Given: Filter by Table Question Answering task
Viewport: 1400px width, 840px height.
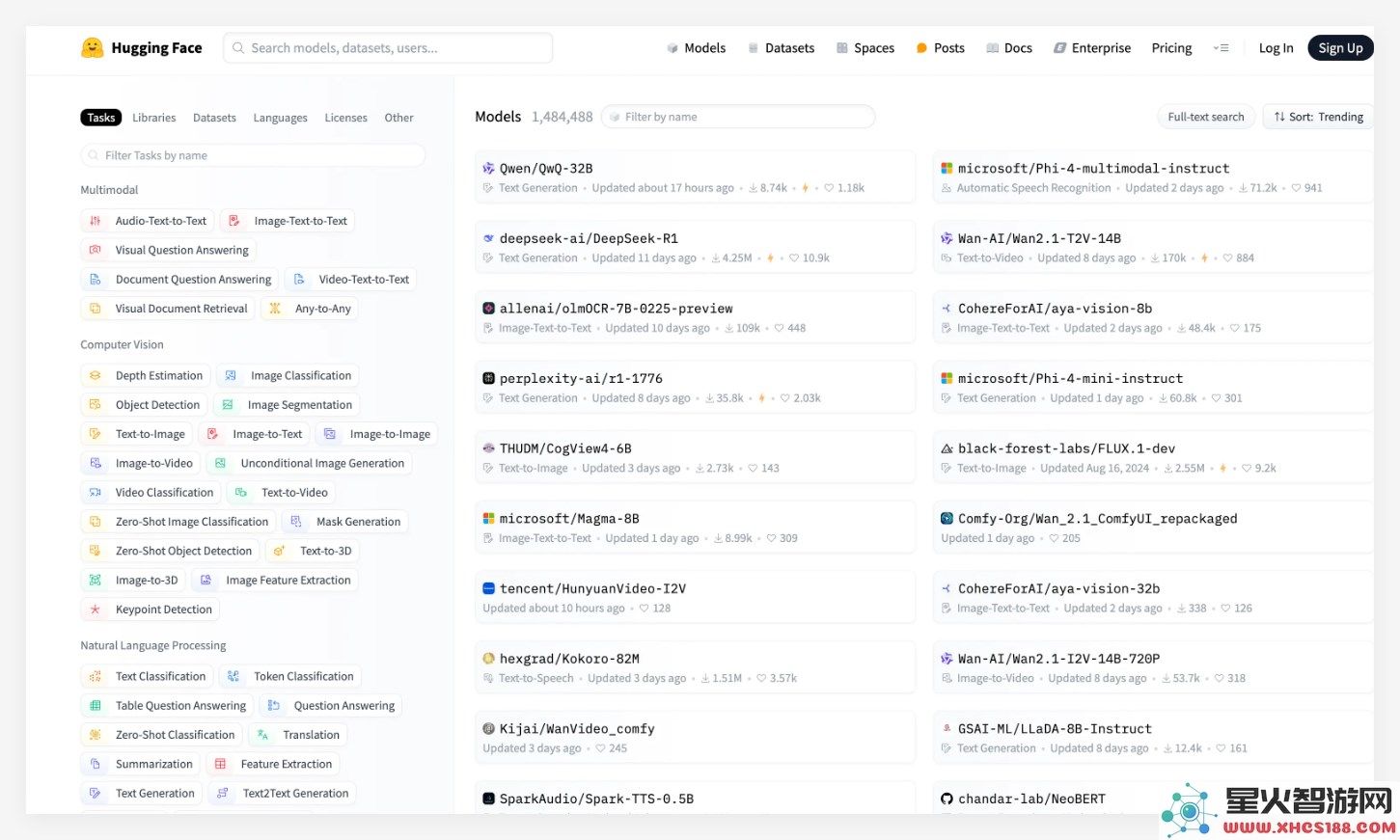Looking at the screenshot, I should (168, 706).
